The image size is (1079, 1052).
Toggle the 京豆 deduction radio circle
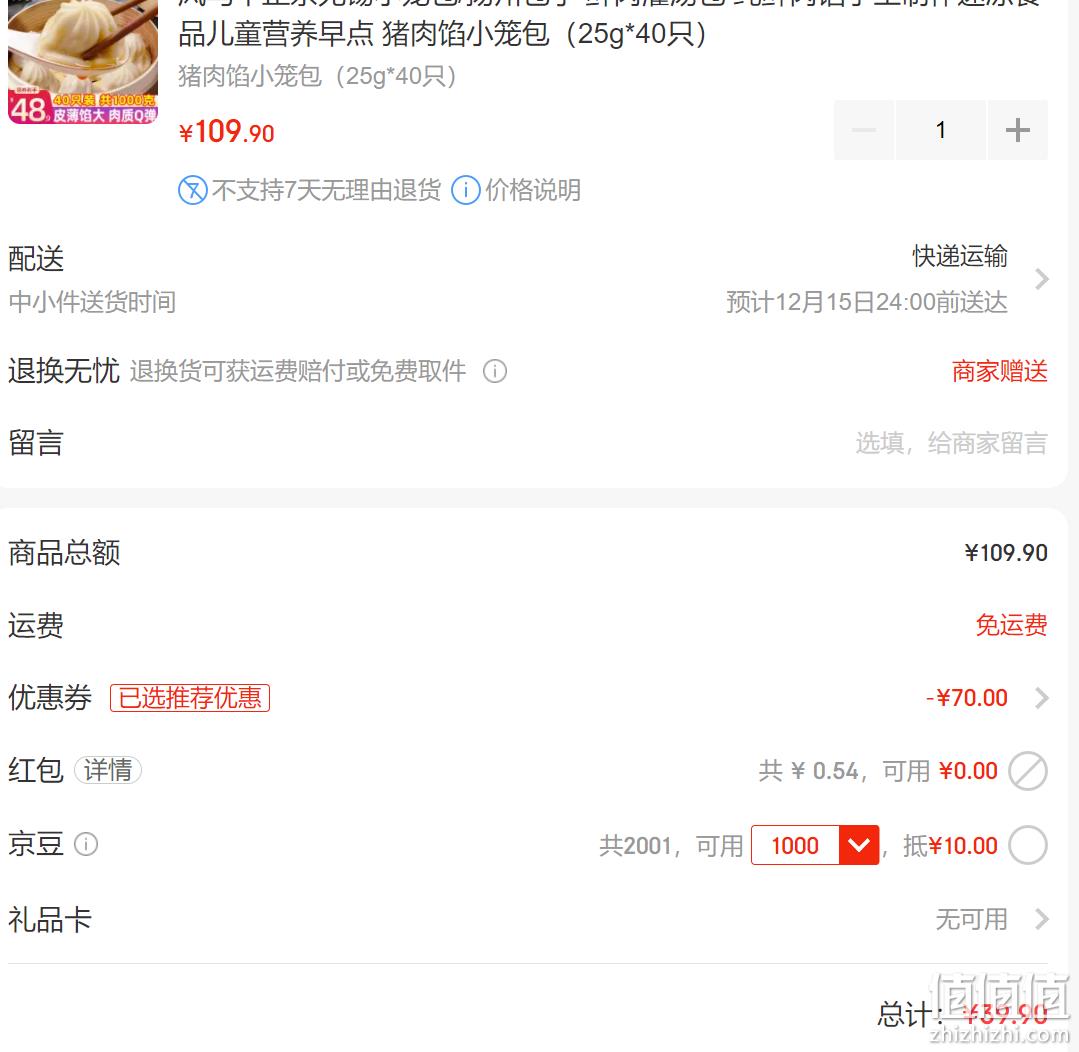tap(1028, 845)
